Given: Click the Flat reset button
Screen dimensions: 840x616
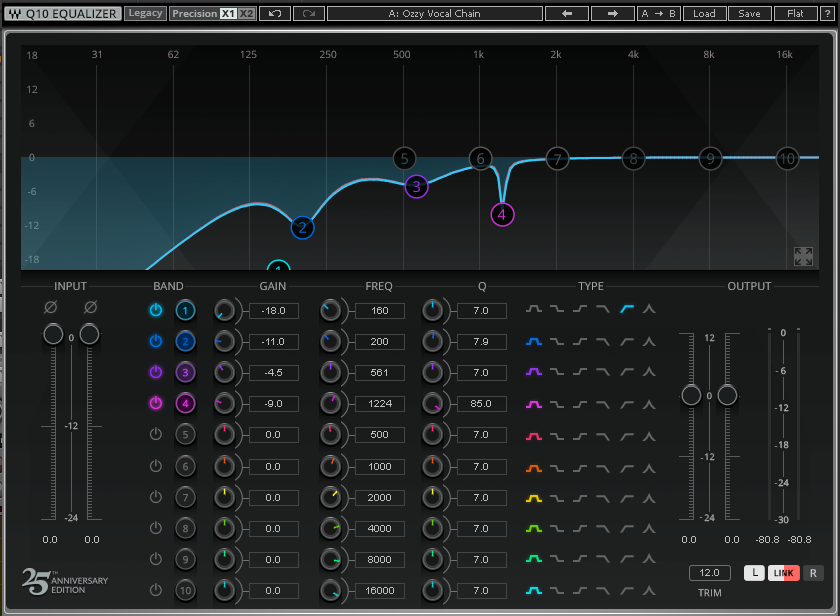Looking at the screenshot, I should tap(795, 13).
